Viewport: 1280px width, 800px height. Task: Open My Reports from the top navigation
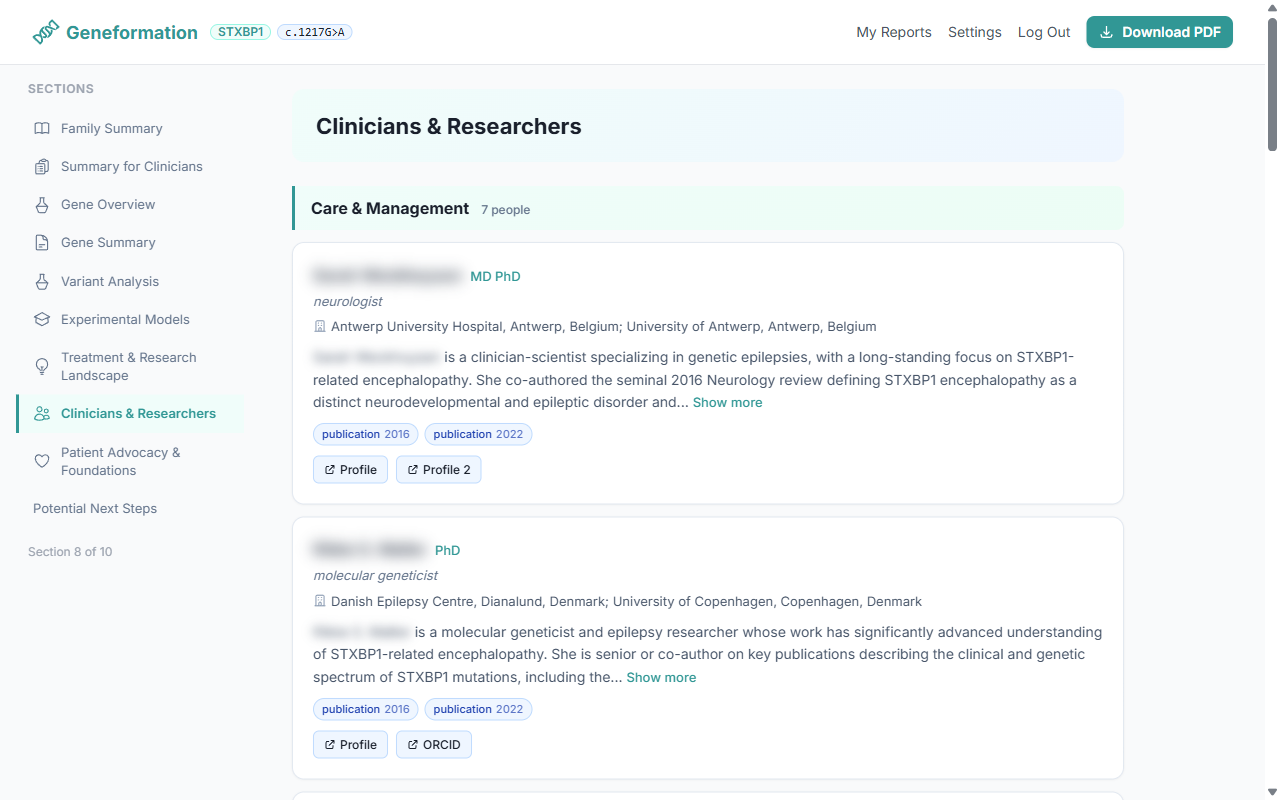894,32
